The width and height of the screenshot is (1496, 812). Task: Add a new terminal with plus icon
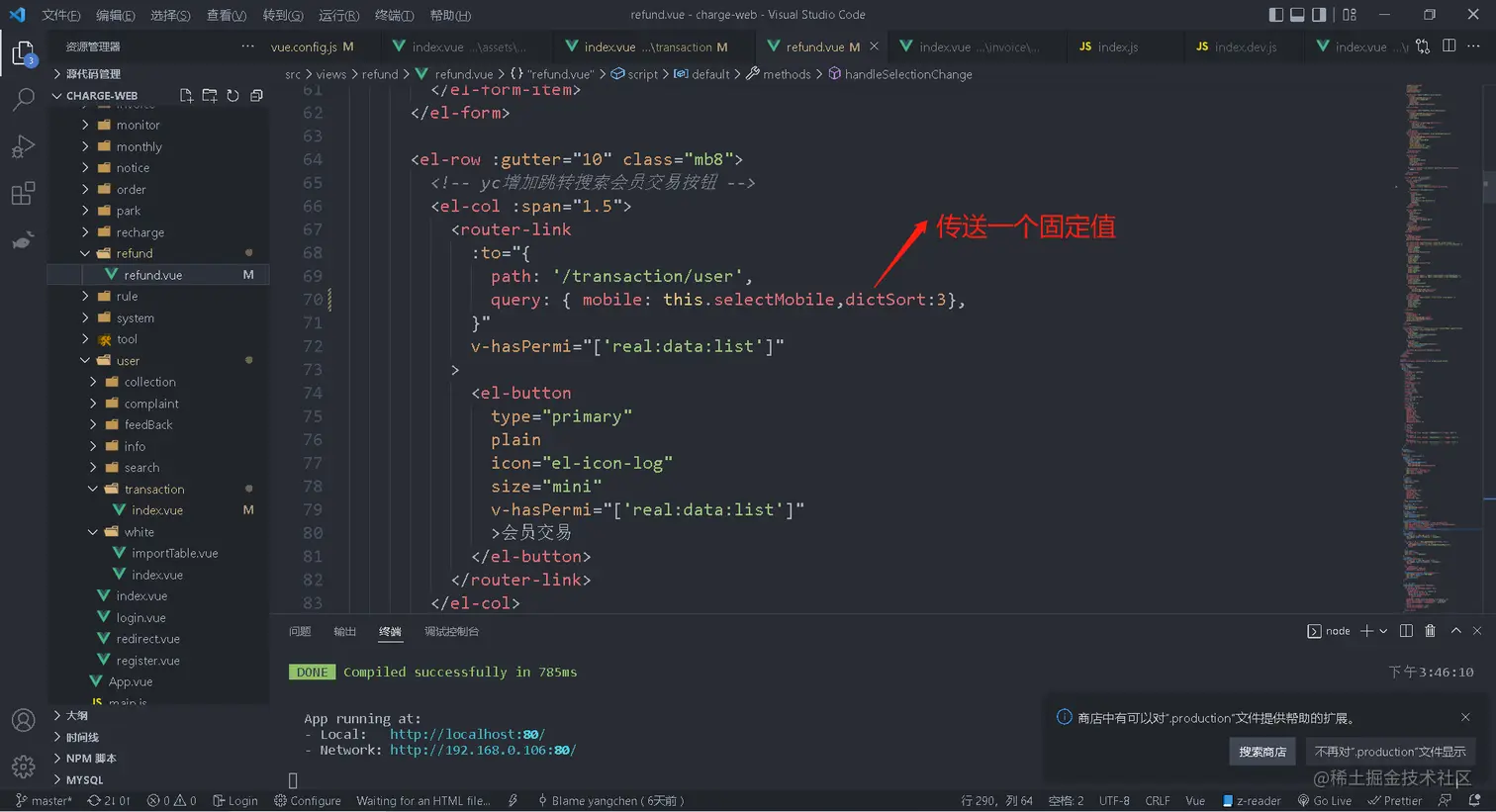pyautogui.click(x=1366, y=631)
